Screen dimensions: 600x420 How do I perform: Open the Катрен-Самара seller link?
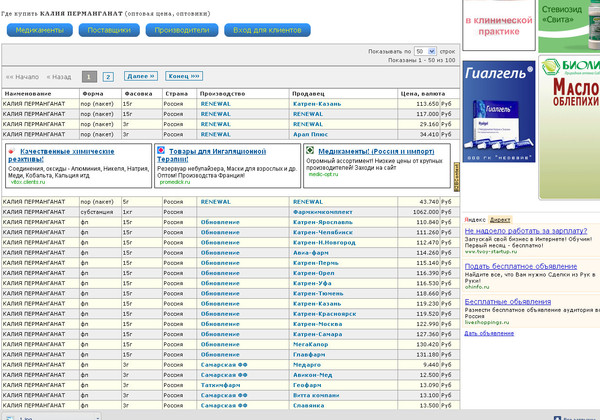[x=318, y=334]
